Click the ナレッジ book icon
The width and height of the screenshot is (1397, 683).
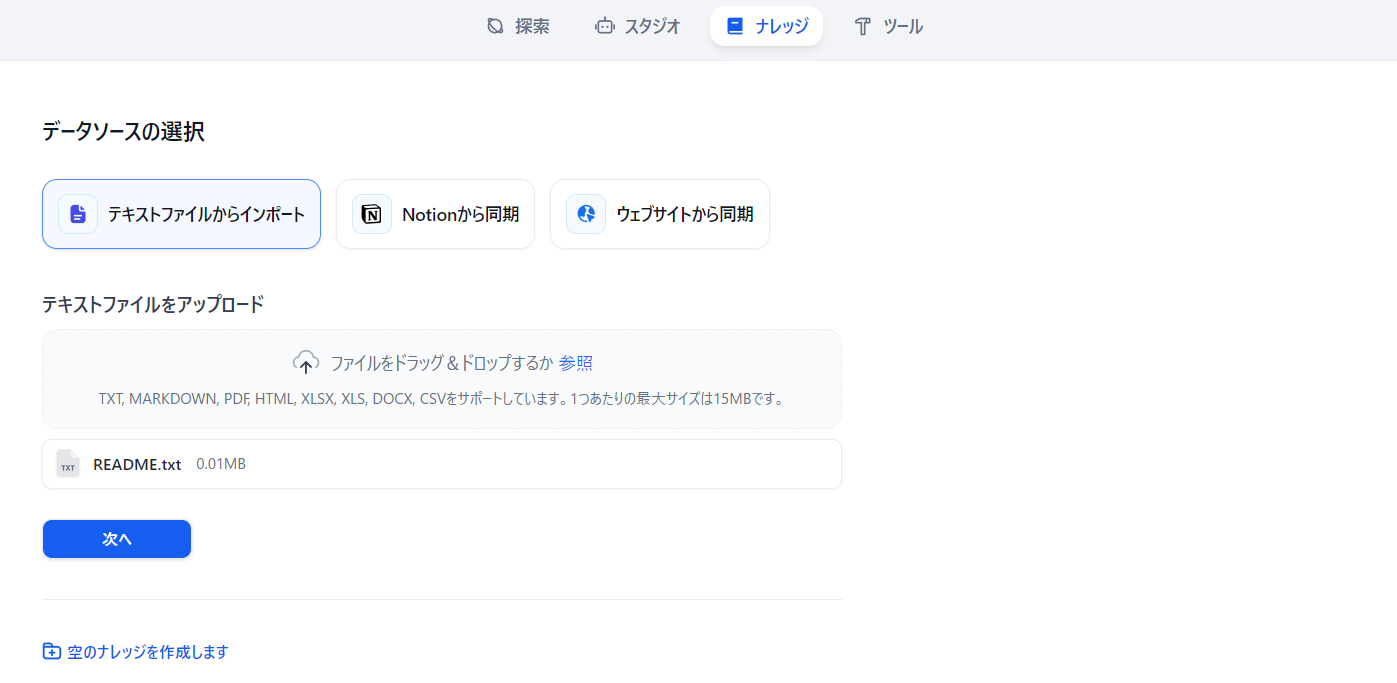tap(735, 26)
